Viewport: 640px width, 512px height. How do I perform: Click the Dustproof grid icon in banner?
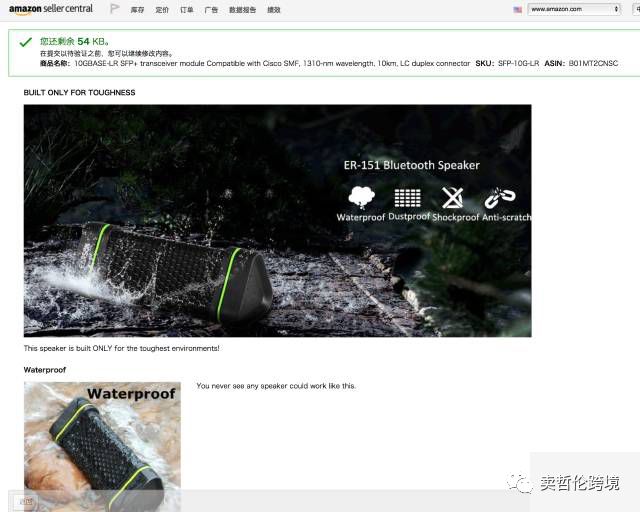click(407, 198)
